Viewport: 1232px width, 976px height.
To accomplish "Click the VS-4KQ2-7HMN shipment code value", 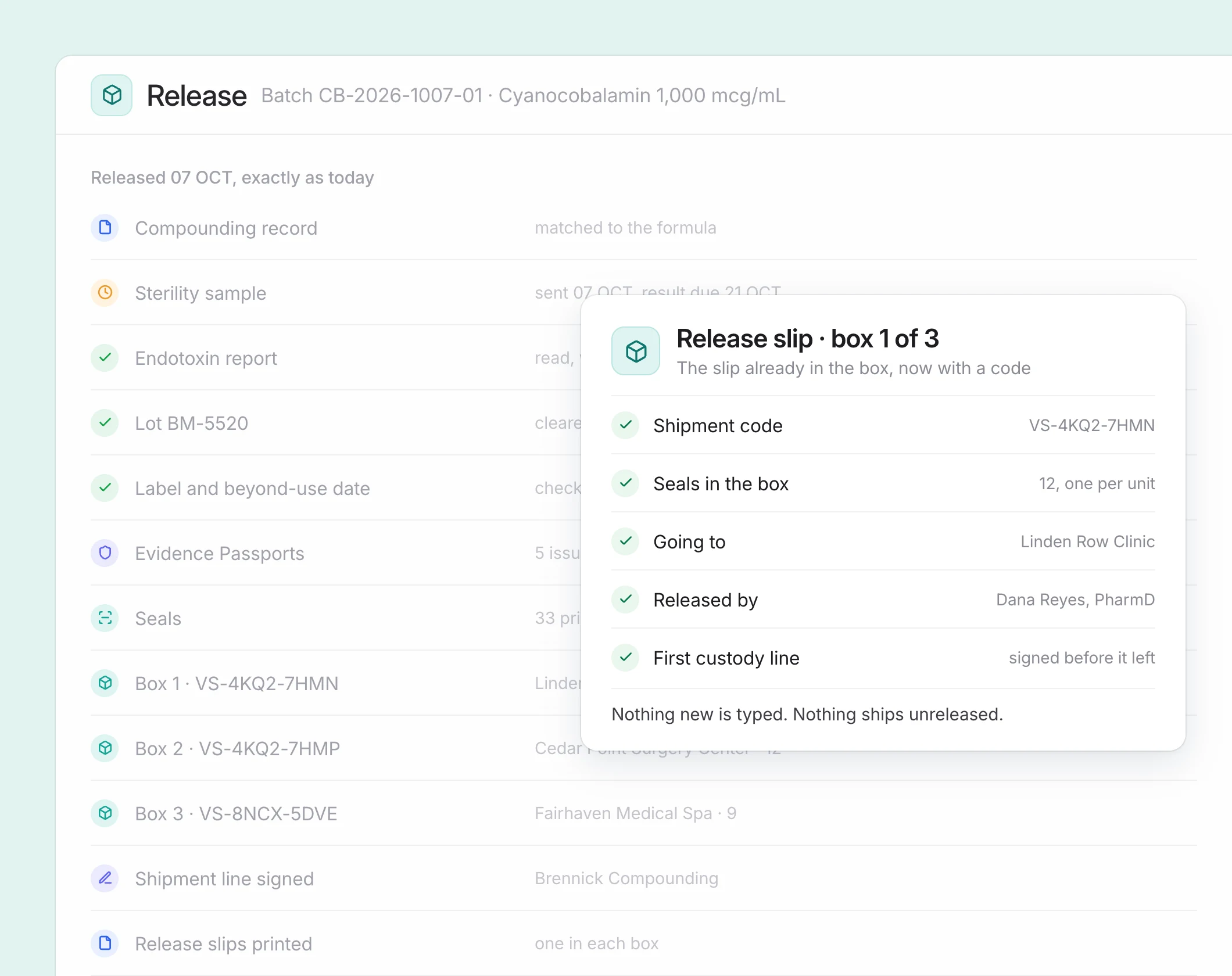I will coord(1092,425).
